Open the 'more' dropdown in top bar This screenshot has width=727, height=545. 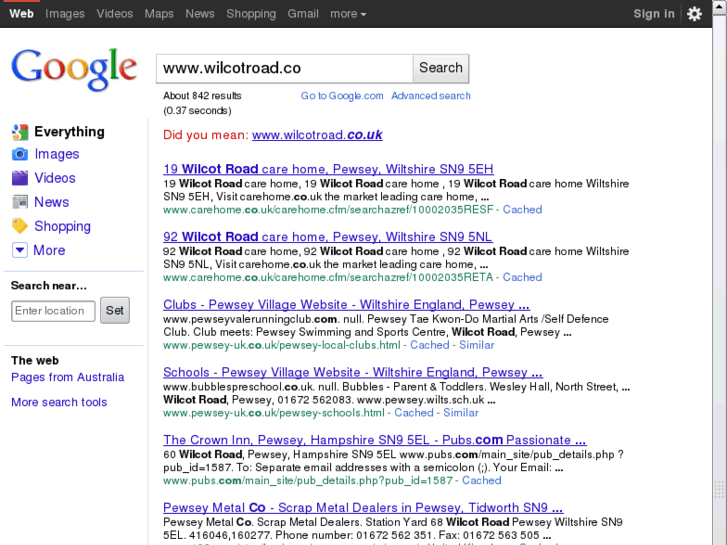pos(348,14)
